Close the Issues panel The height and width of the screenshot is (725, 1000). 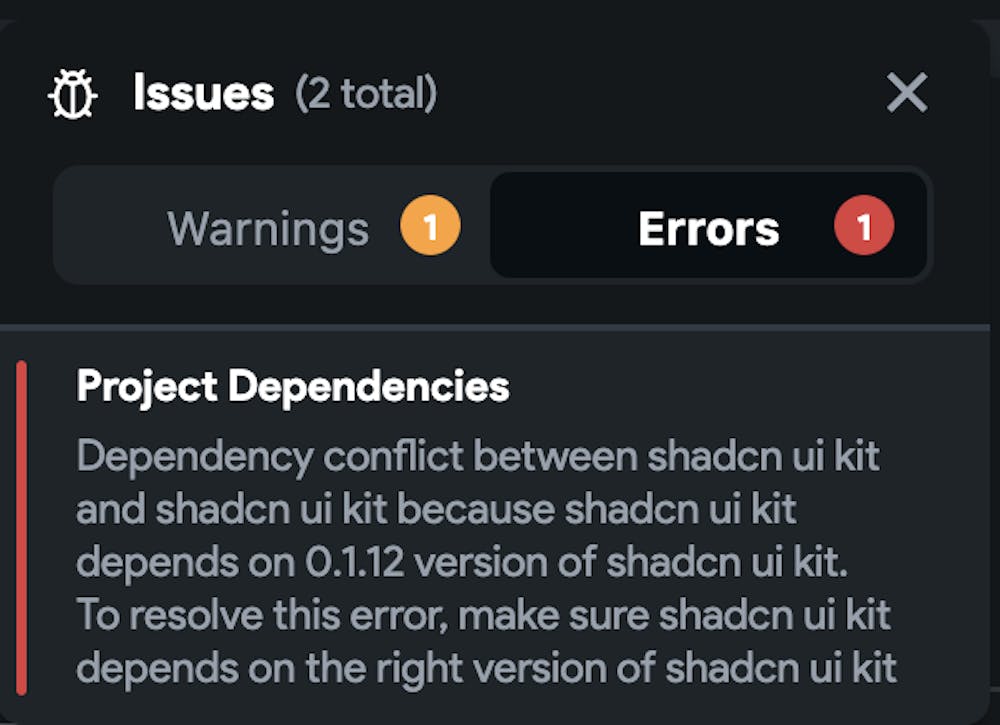click(907, 94)
